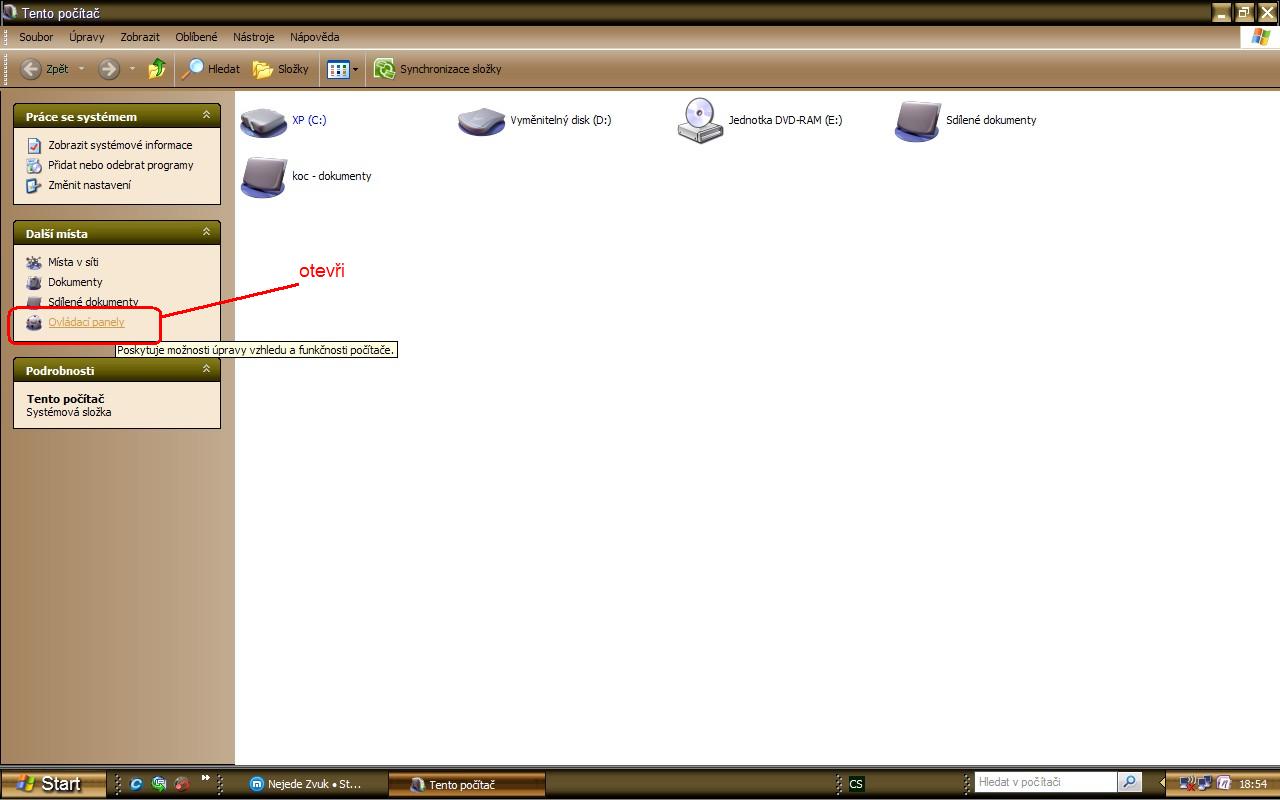Launch Internet Explorer from quick launch
Image resolution: width=1280 pixels, height=800 pixels.
[x=137, y=784]
